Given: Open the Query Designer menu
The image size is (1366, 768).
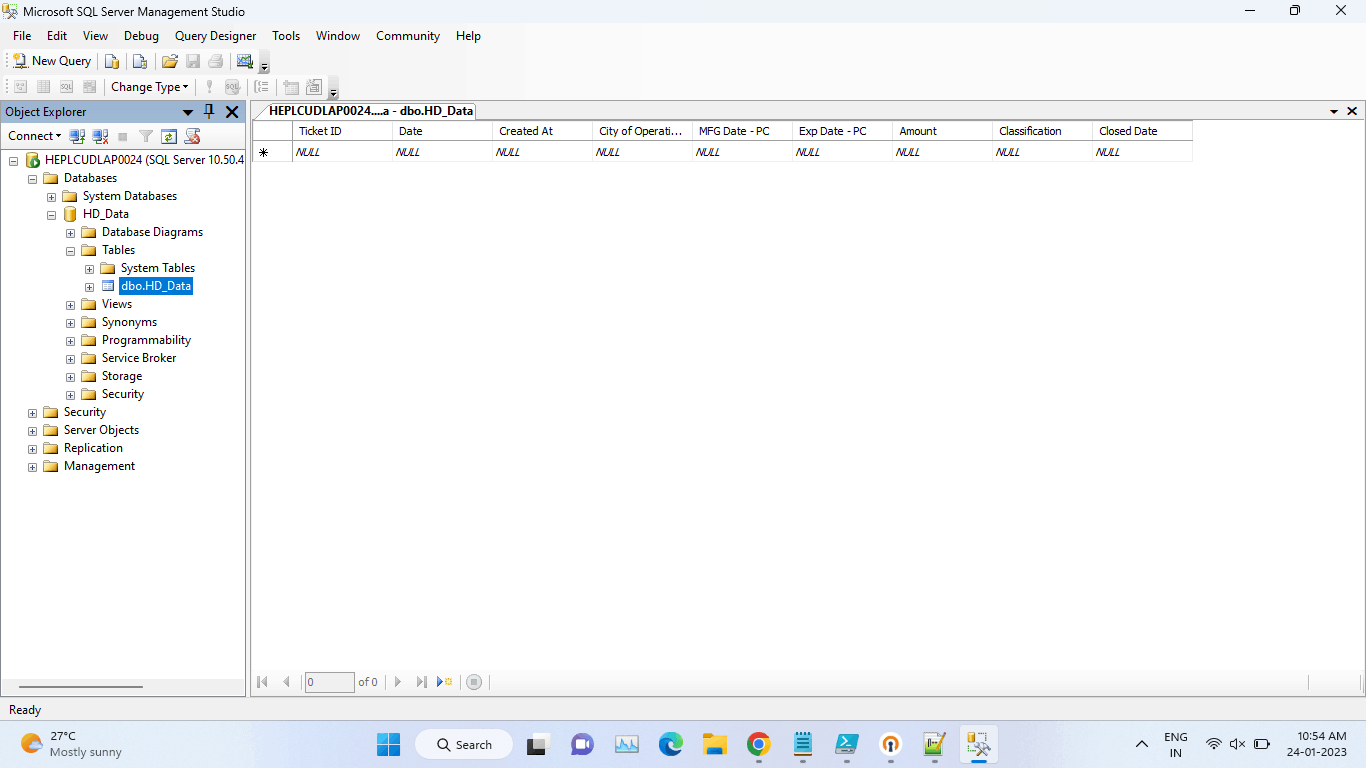Looking at the screenshot, I should coord(215,36).
